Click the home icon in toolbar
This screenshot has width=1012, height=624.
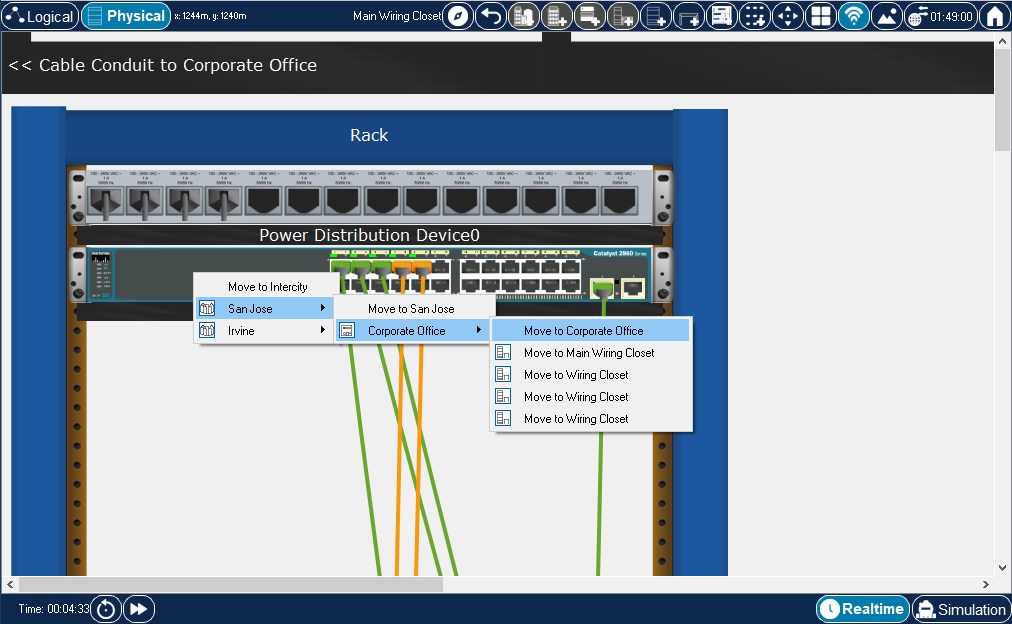993,16
